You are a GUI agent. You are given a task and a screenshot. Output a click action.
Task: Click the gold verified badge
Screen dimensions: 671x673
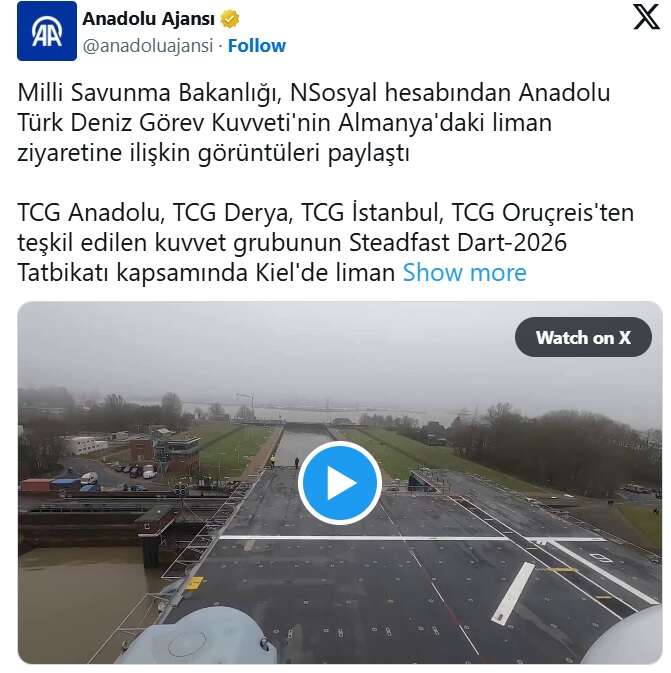point(230,19)
